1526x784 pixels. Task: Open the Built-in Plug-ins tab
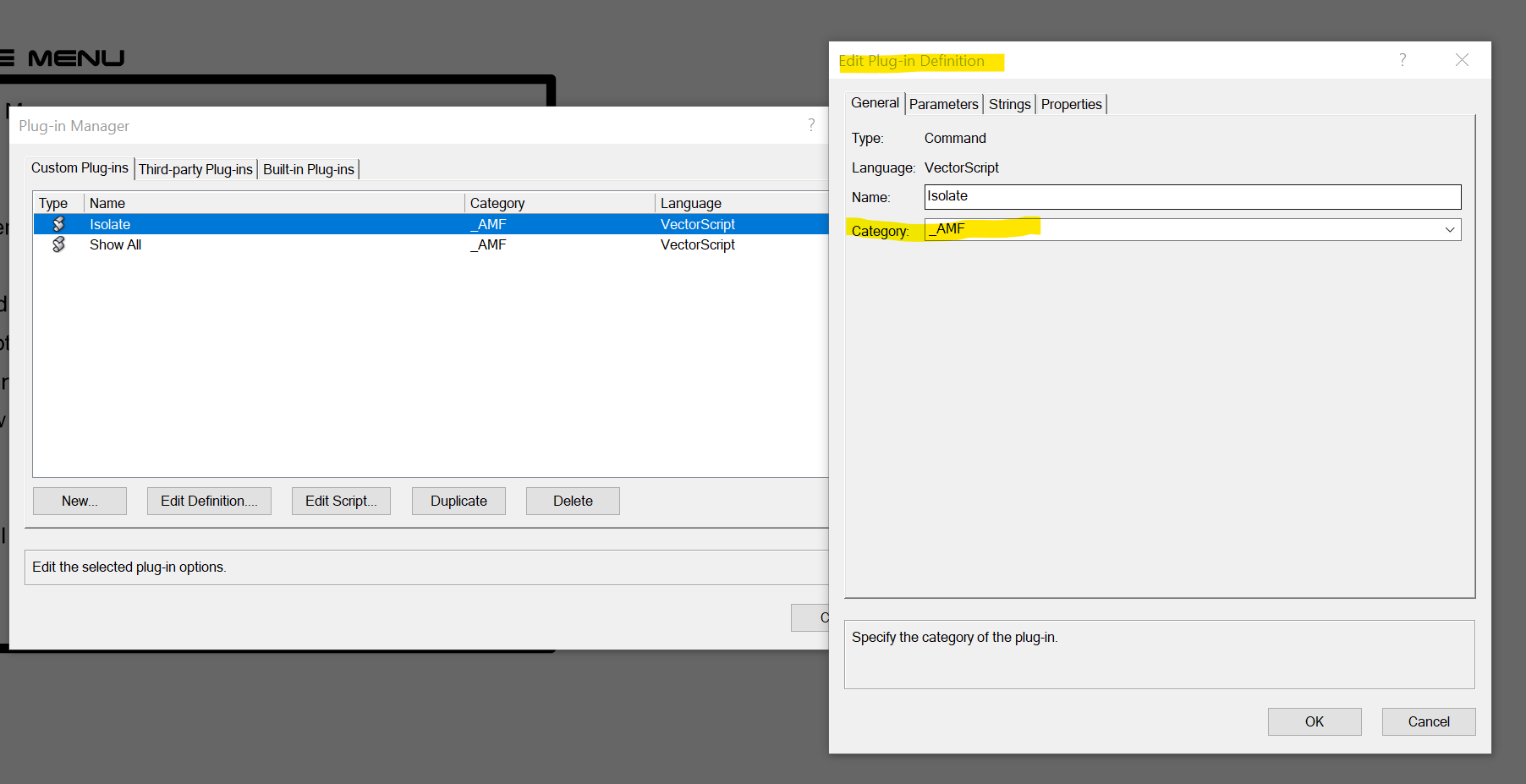(308, 169)
